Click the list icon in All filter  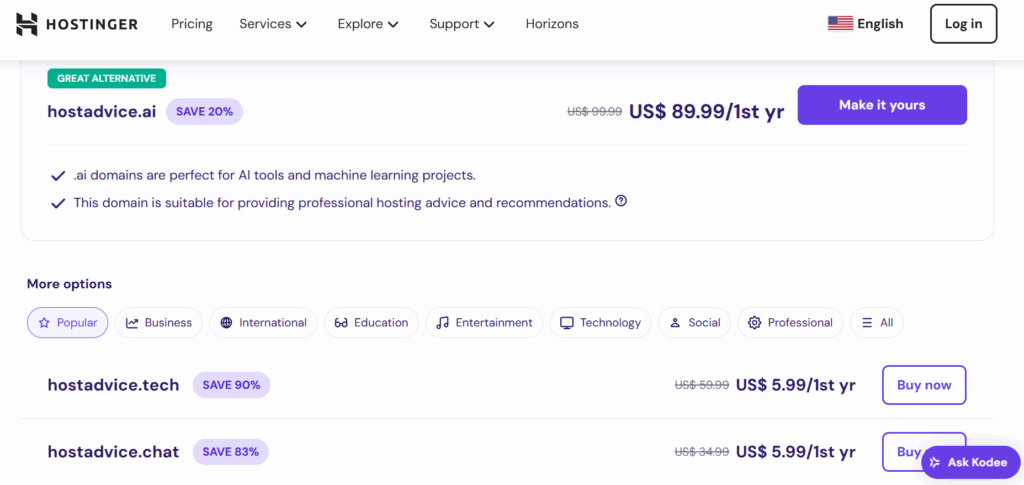pos(867,322)
